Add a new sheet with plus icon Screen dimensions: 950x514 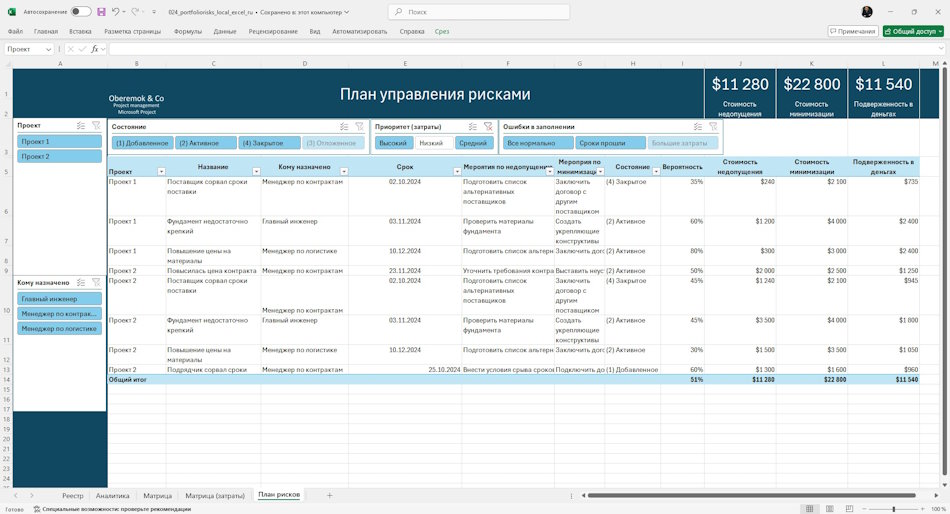point(330,495)
